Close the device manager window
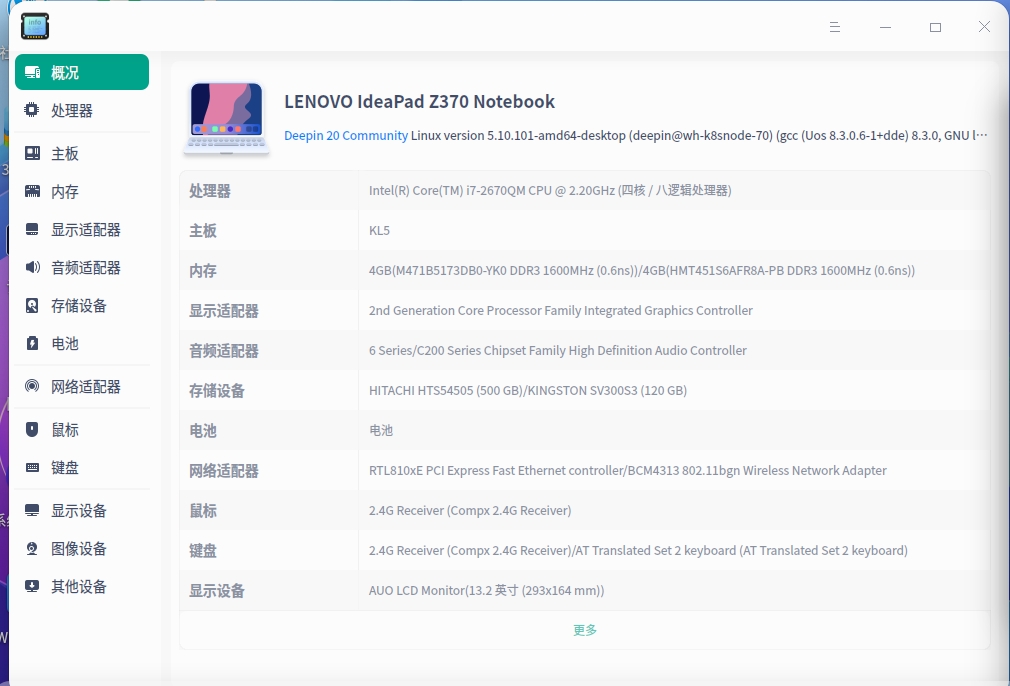Image resolution: width=1010 pixels, height=686 pixels. click(984, 26)
